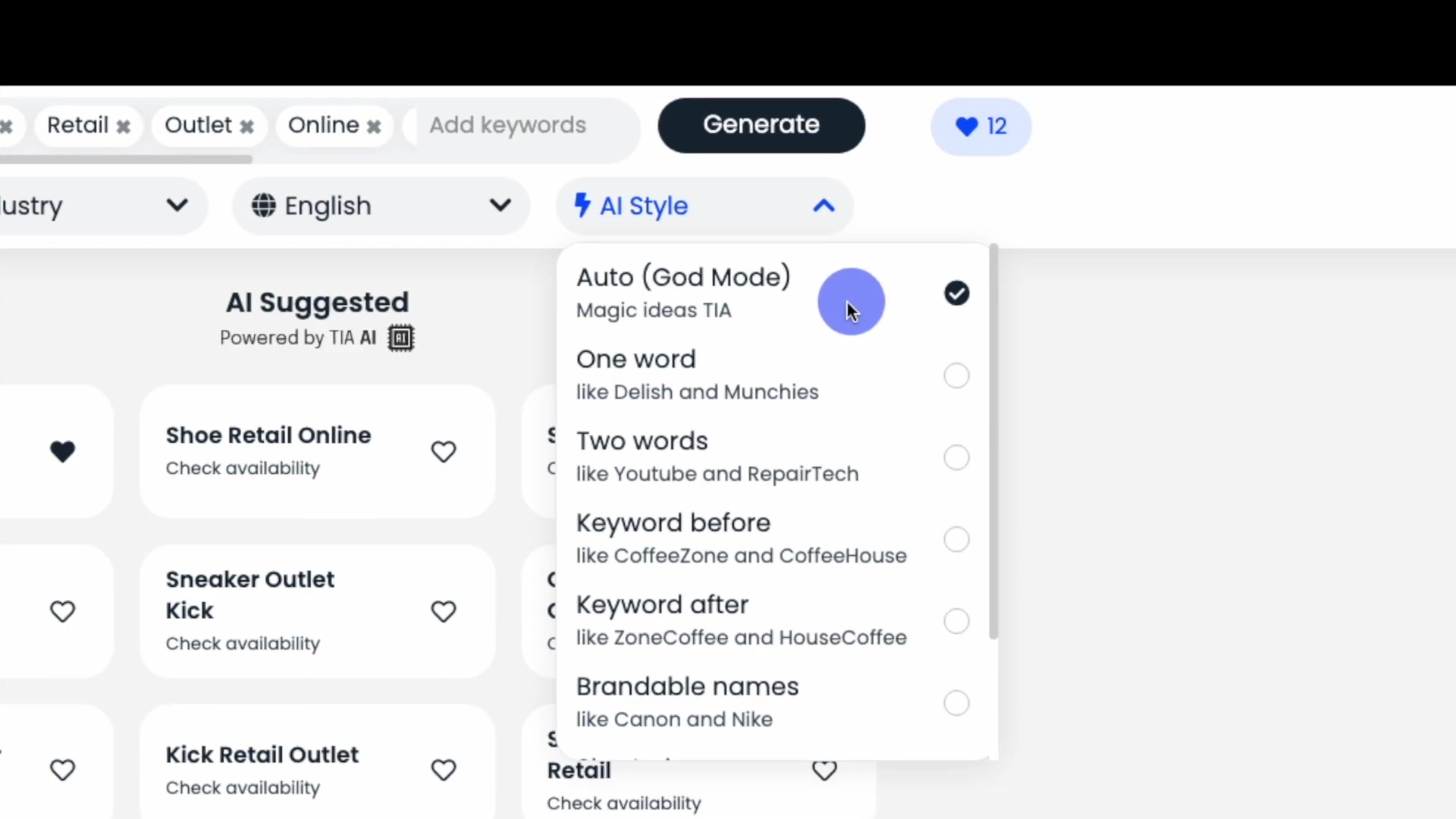Choose the Brandable names radio option
This screenshot has width=1456, height=819.
pos(956,703)
